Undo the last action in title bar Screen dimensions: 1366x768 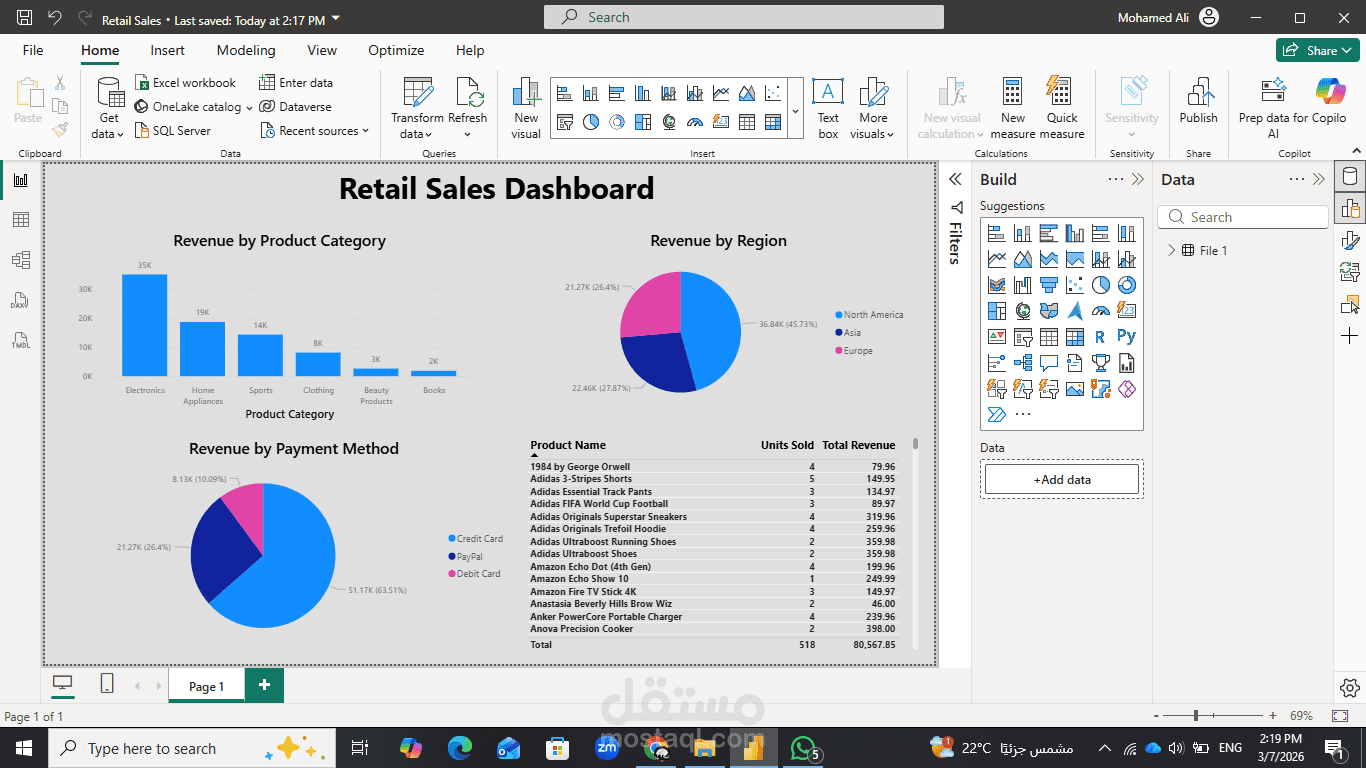click(55, 18)
